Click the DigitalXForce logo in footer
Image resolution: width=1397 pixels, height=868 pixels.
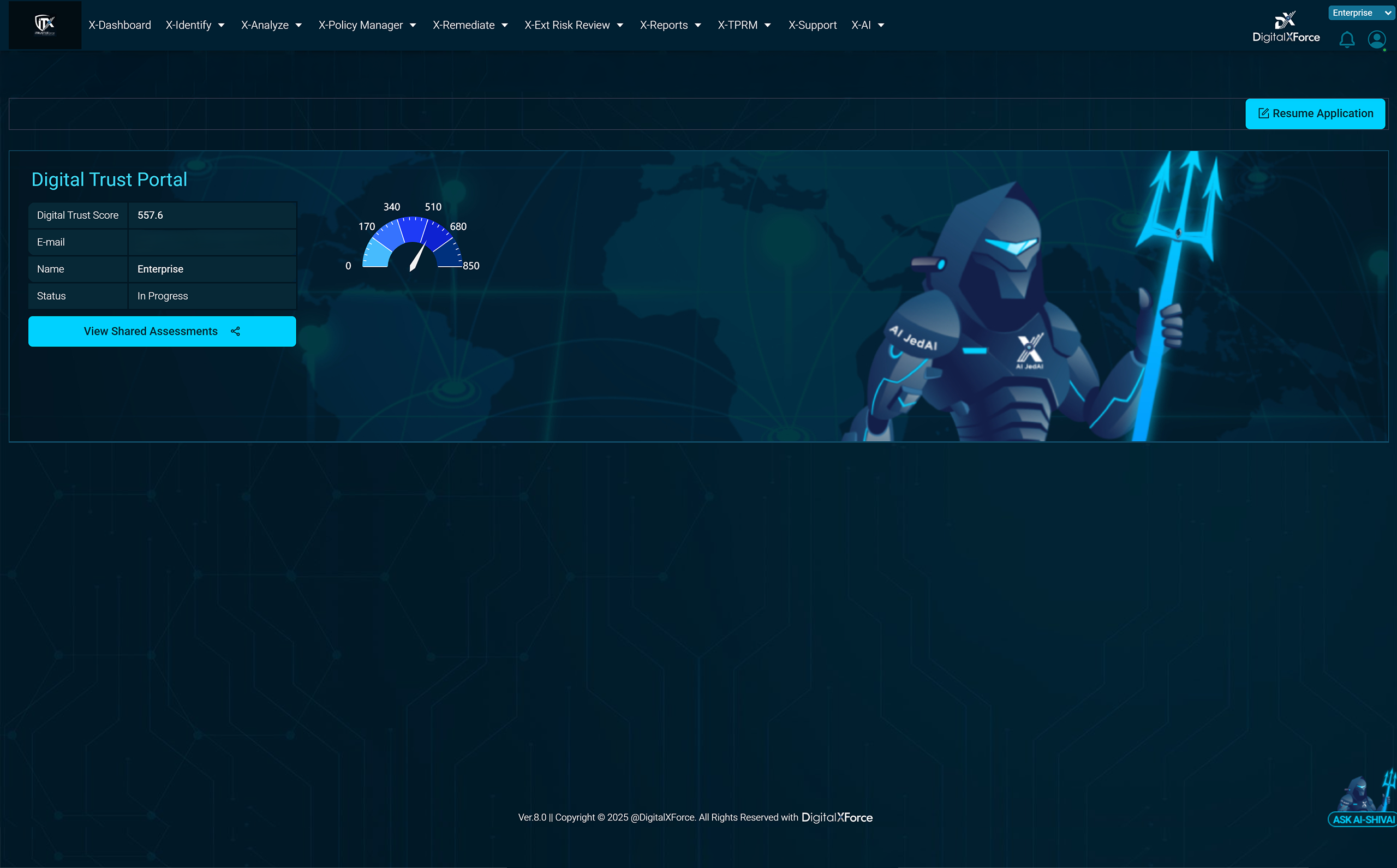[837, 817]
